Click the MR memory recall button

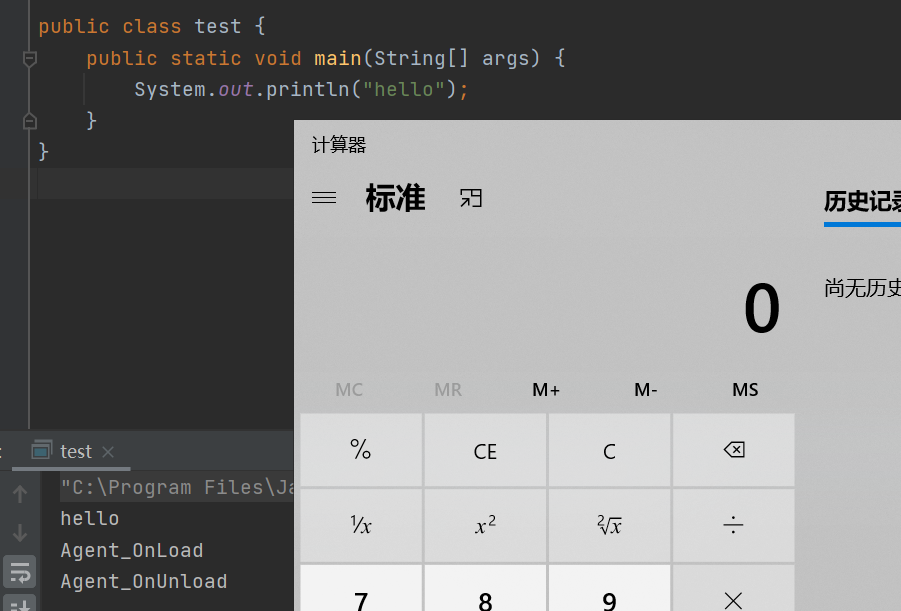[x=448, y=390]
